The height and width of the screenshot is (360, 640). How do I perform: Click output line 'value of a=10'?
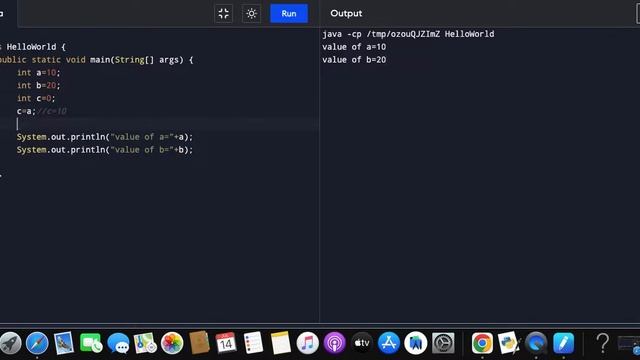click(354, 47)
